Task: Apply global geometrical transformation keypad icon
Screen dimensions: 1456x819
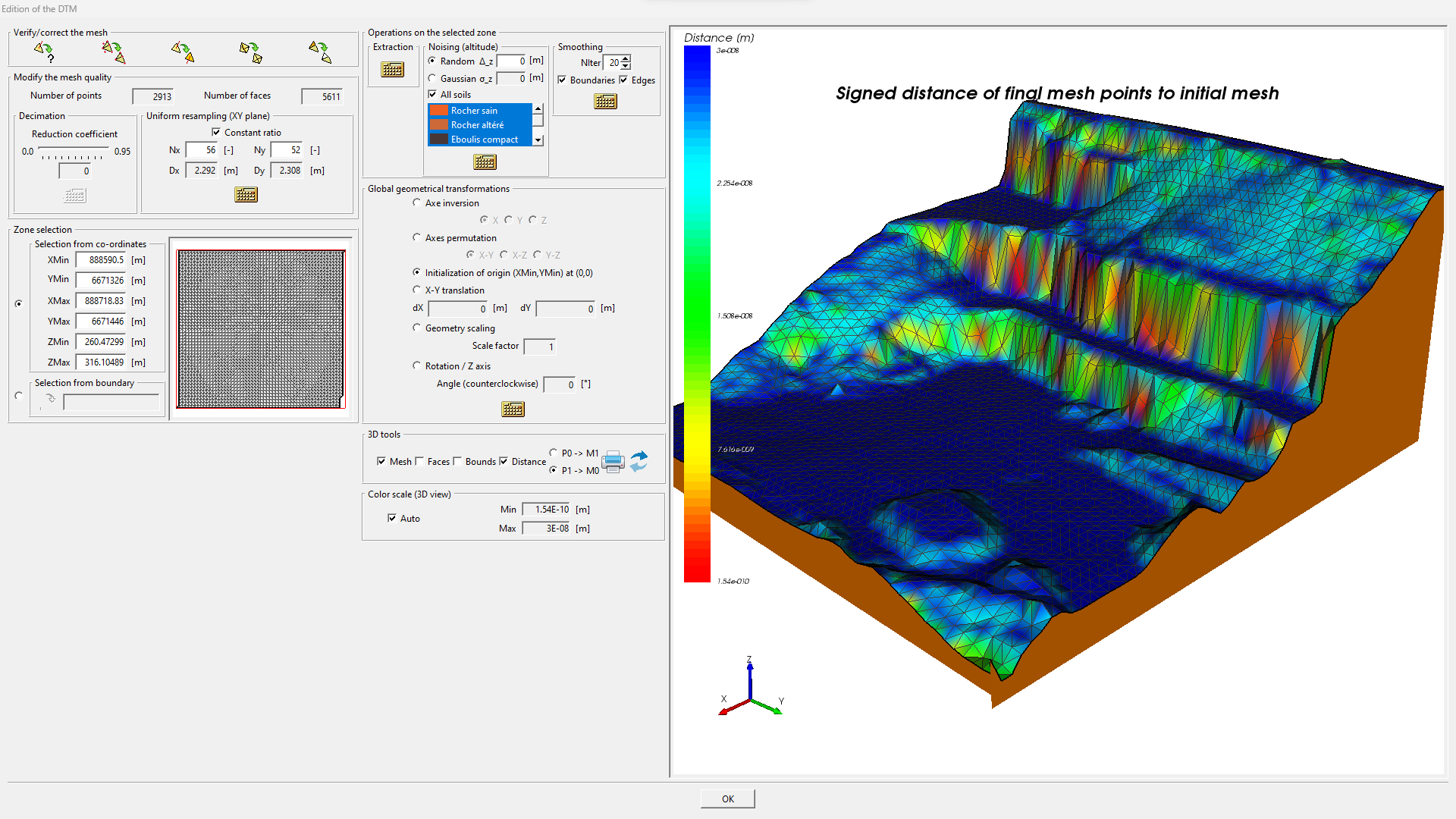Action: (513, 409)
